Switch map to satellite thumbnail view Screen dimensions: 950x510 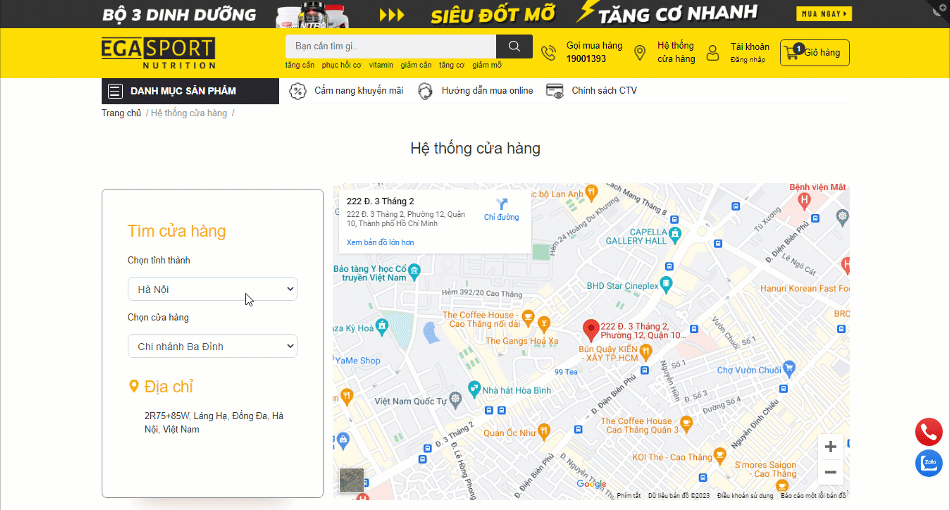click(352, 480)
